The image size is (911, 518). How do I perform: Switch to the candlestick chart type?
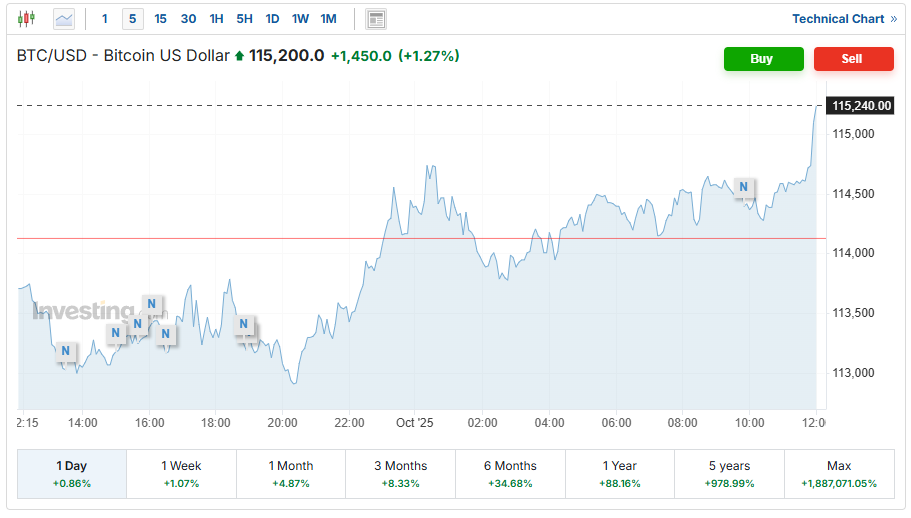point(26,19)
